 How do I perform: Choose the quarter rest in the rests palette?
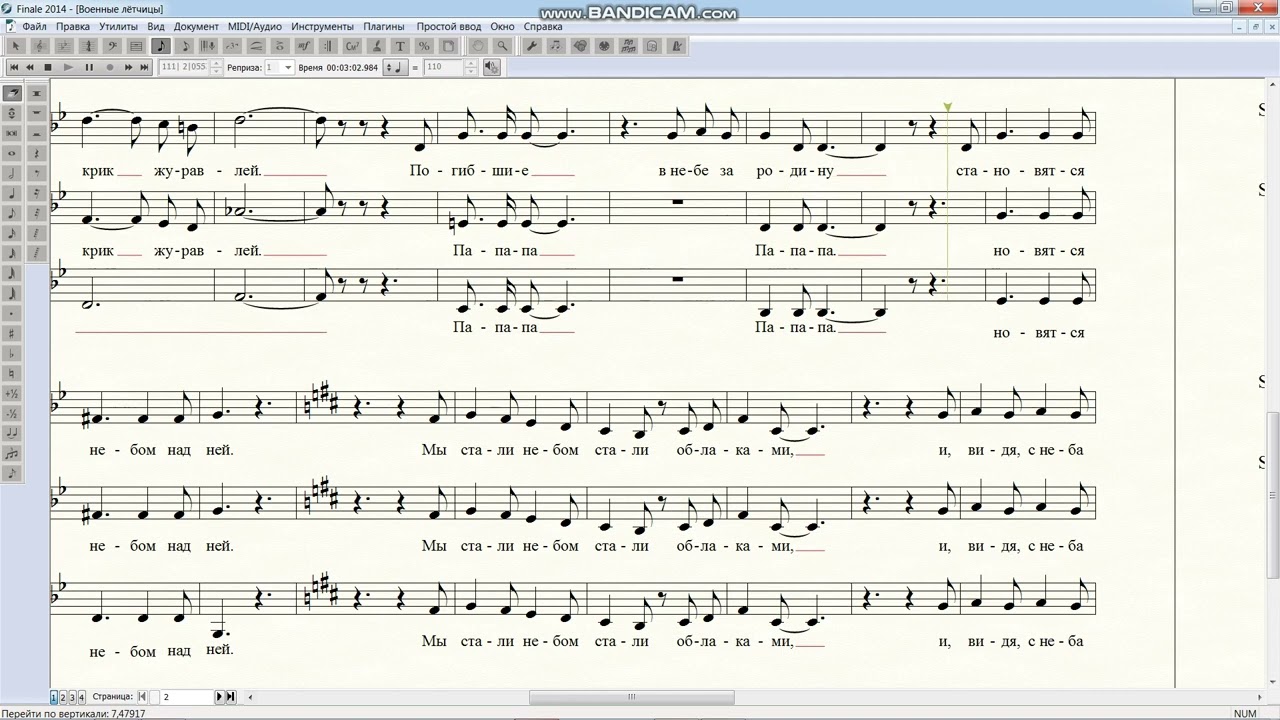[37, 152]
